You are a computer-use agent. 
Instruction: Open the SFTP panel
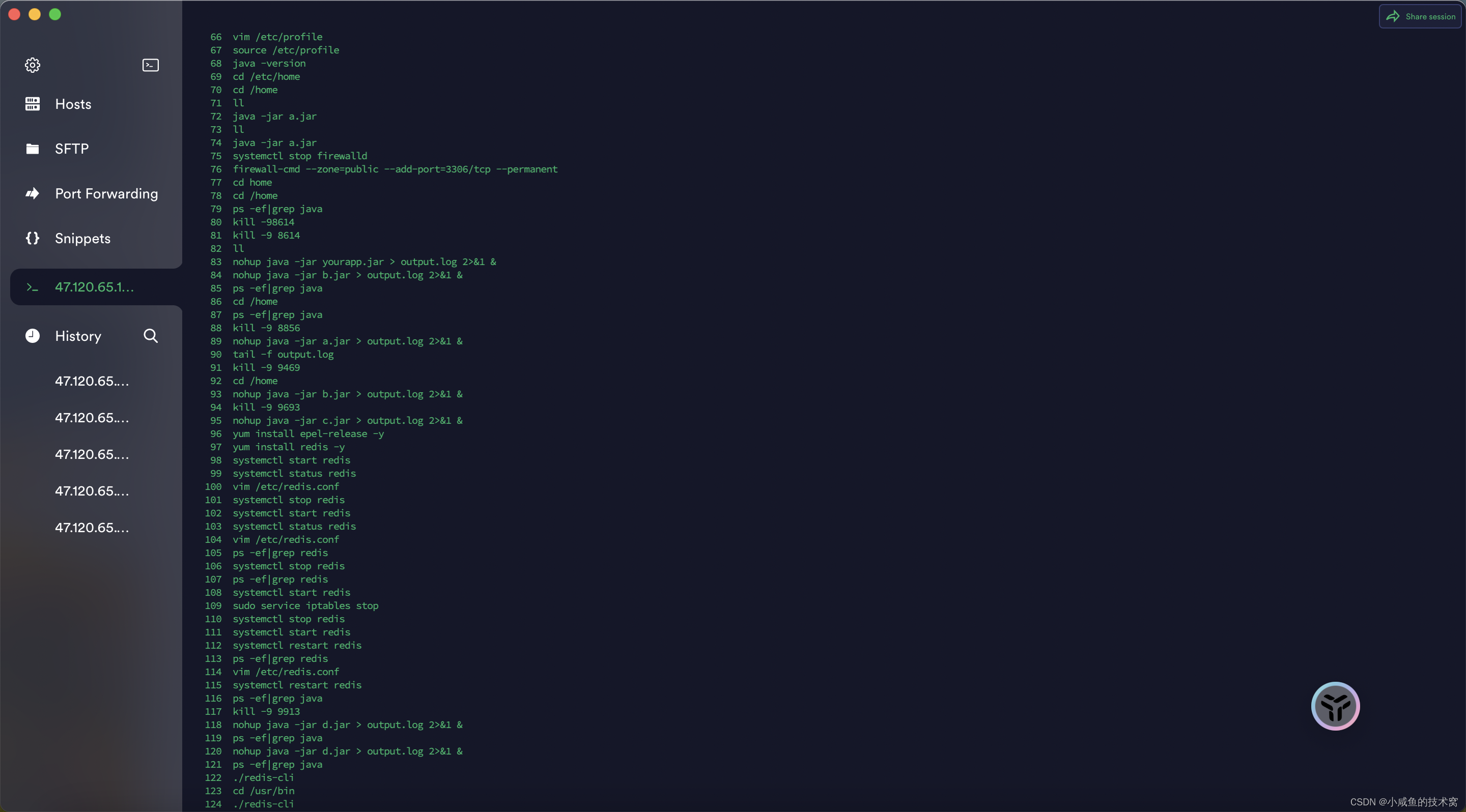pyautogui.click(x=71, y=149)
